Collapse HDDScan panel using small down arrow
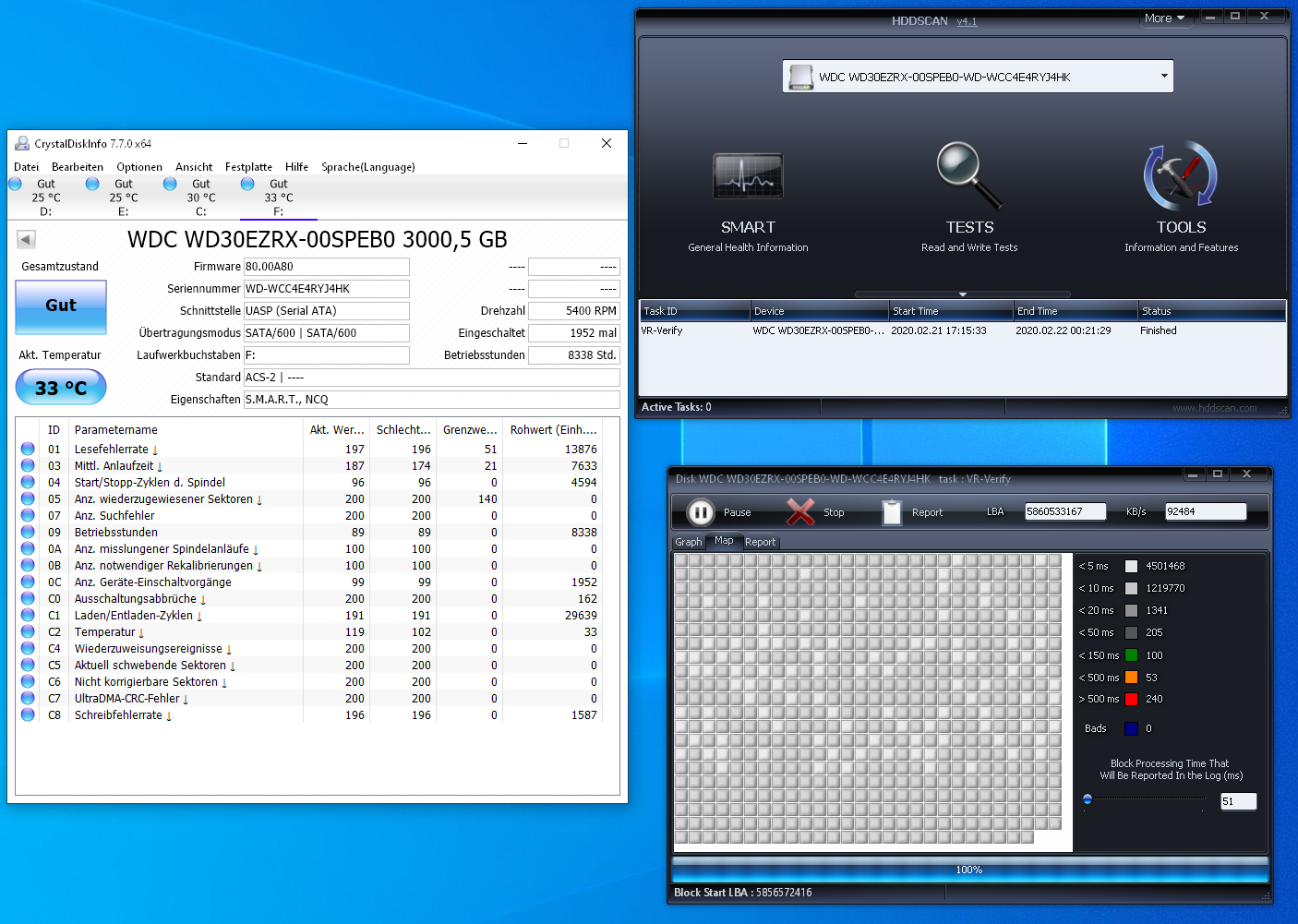 [963, 294]
